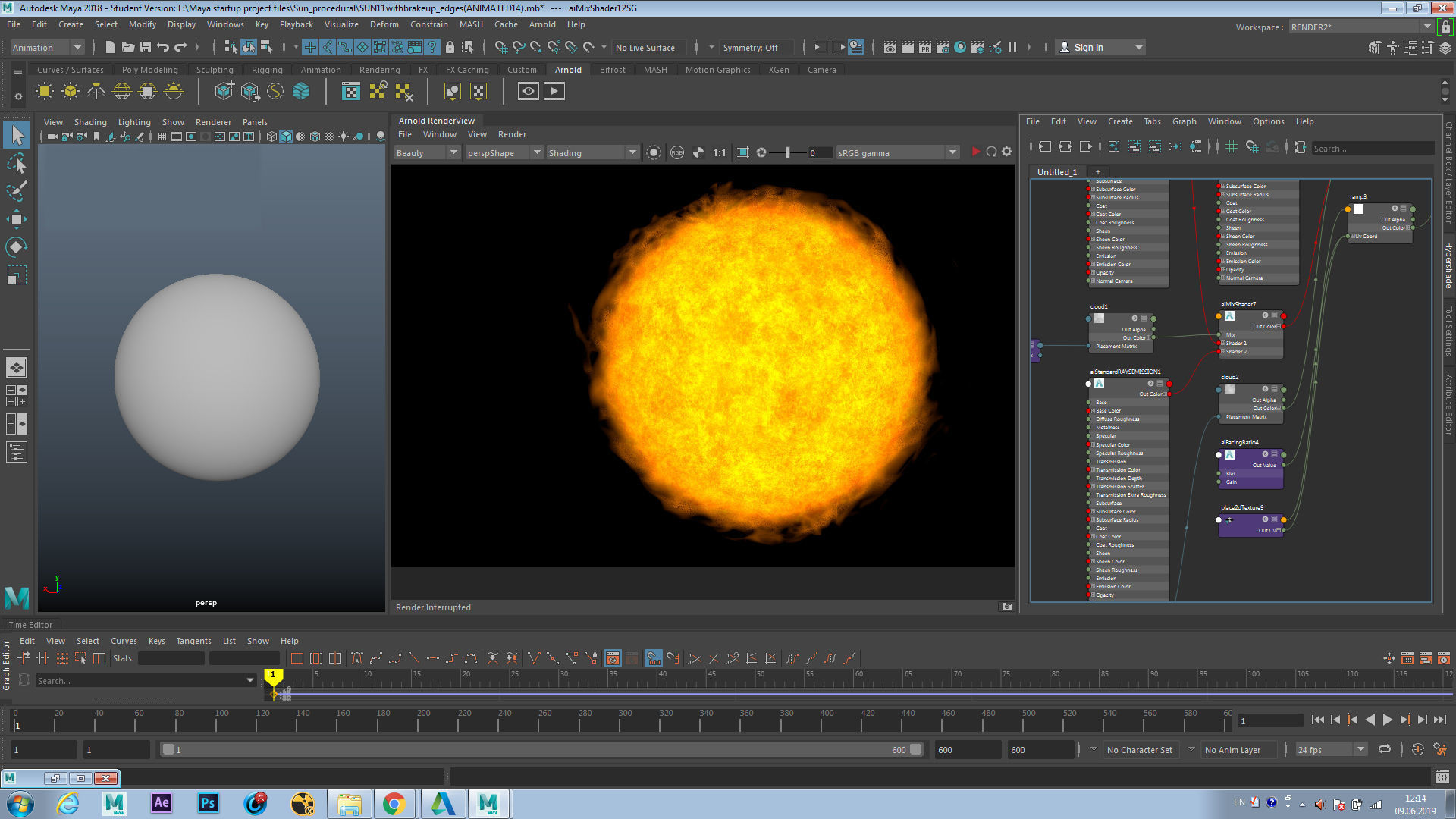Activate the Move tool in toolbox

click(x=17, y=219)
